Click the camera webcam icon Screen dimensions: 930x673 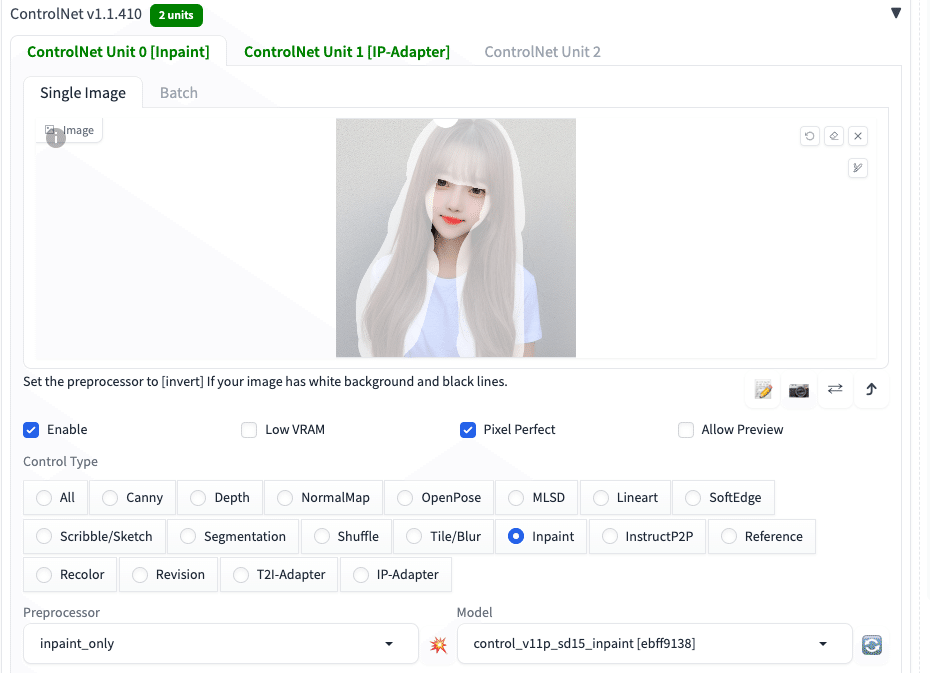[x=799, y=390]
